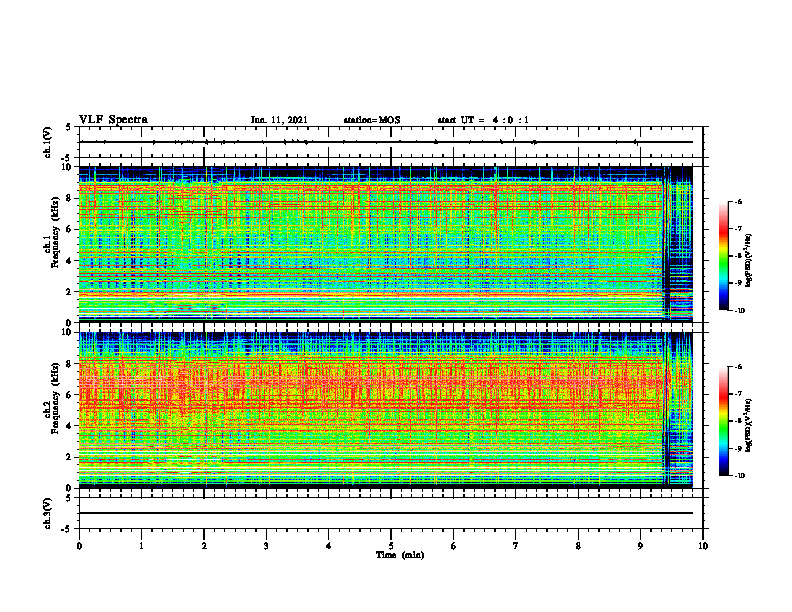The height and width of the screenshot is (612, 792).
Task: Click time-axis tick label "4"
Action: tap(329, 546)
